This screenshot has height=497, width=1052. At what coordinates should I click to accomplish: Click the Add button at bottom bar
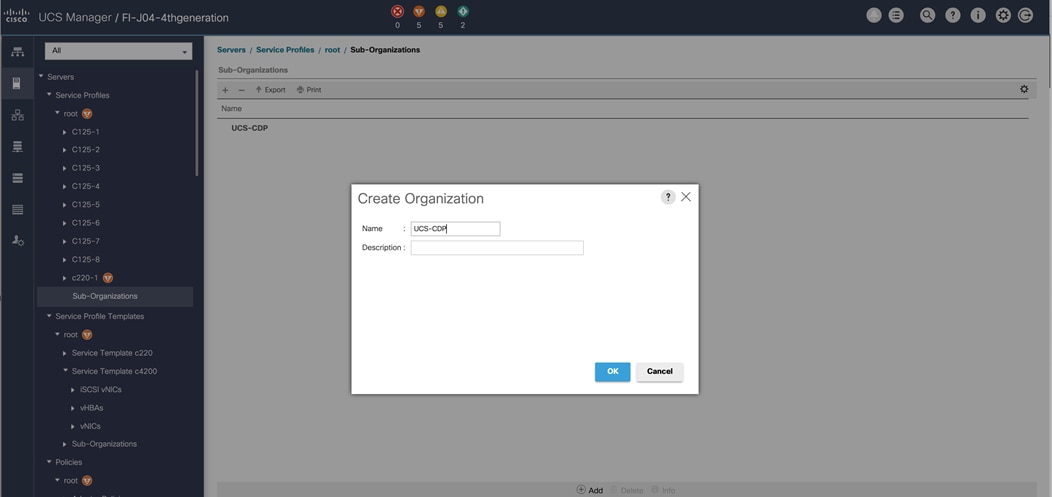point(590,490)
